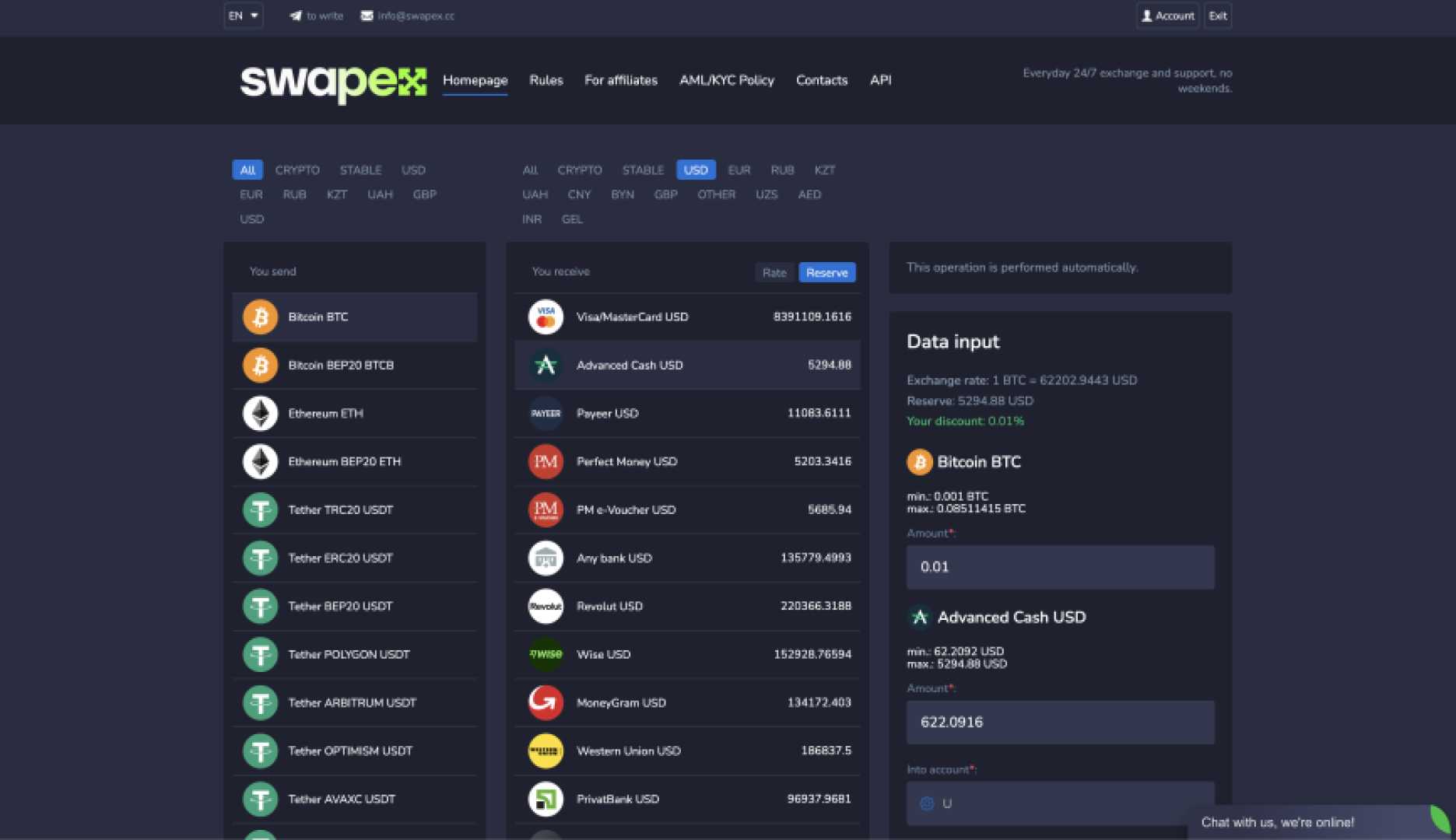Click the swapex logo
1456x840 pixels.
tap(333, 83)
